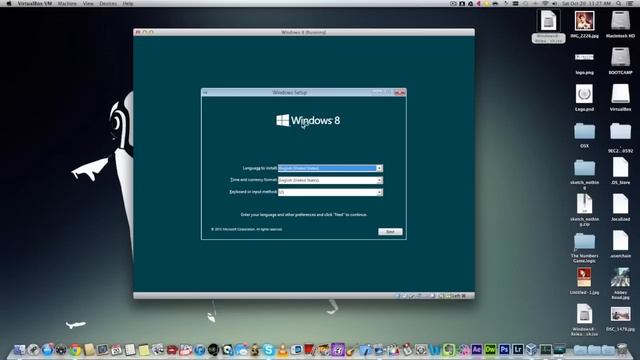Open the Machine menu

(x=67, y=3)
